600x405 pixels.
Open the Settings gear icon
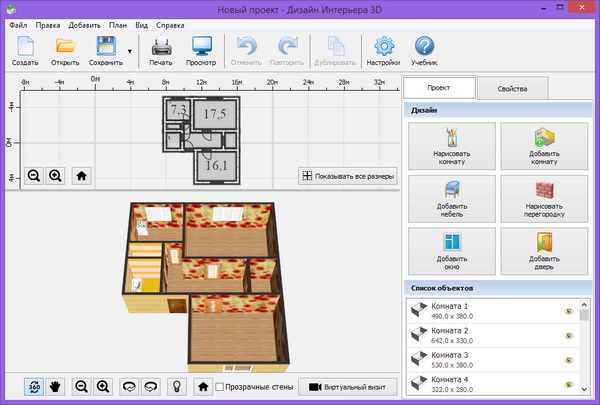tap(382, 46)
